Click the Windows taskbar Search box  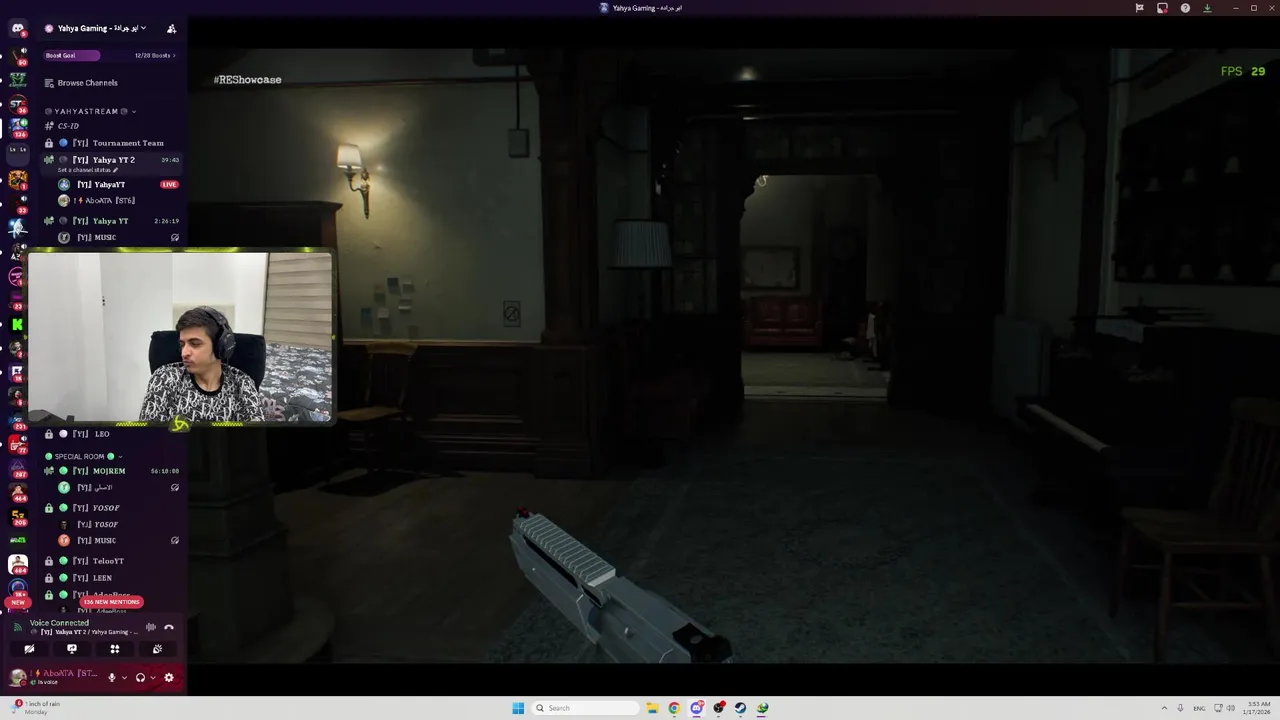tap(585, 708)
